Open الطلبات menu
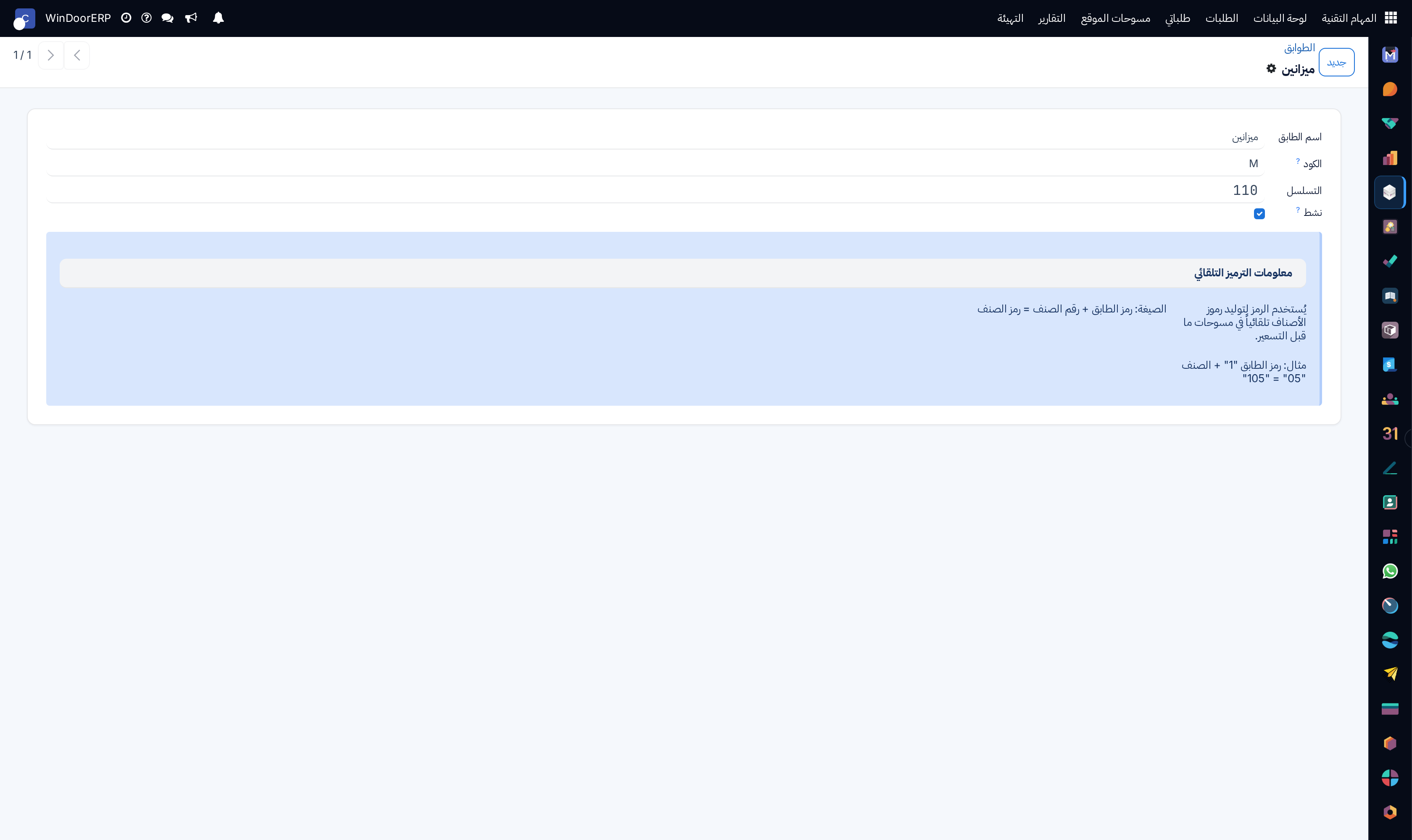 1222,18
